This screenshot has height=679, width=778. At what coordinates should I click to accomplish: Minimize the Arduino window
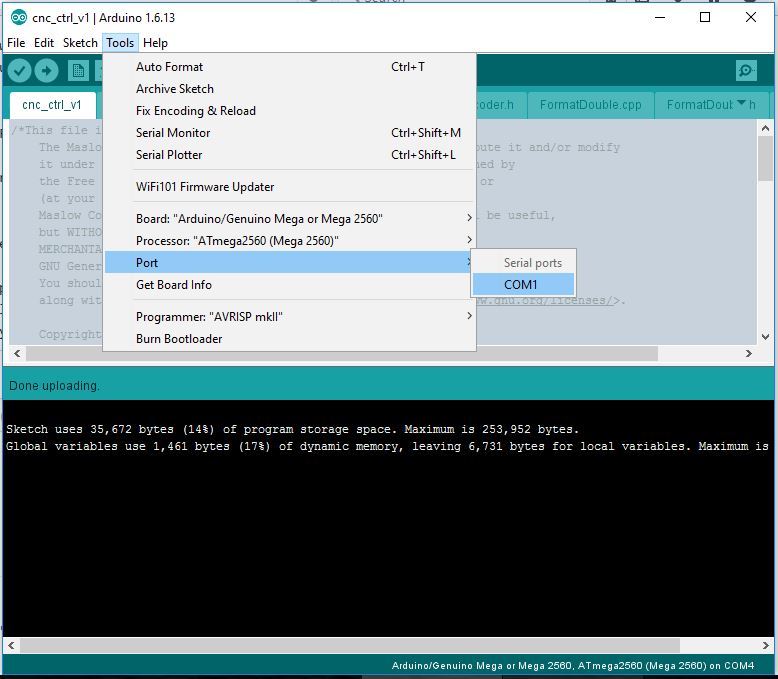tap(659, 17)
